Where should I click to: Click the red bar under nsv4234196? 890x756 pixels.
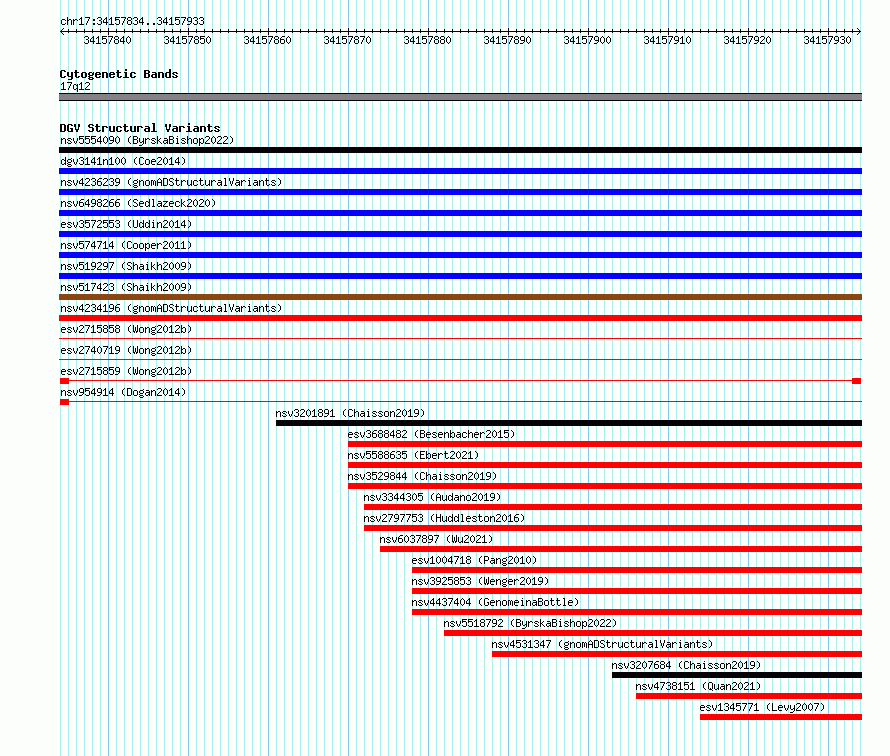click(460, 318)
